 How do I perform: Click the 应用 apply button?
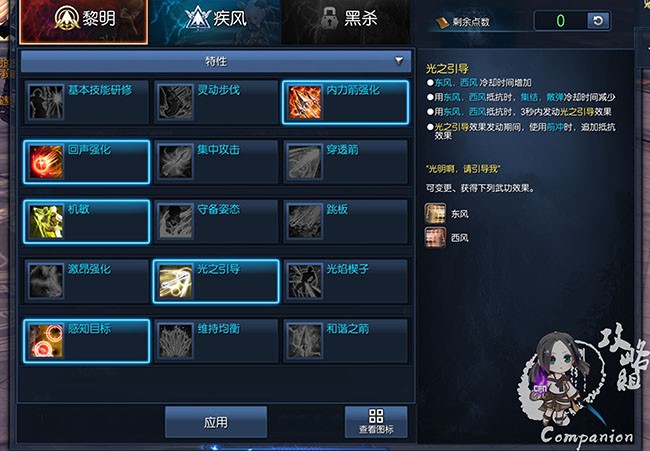tap(216, 422)
